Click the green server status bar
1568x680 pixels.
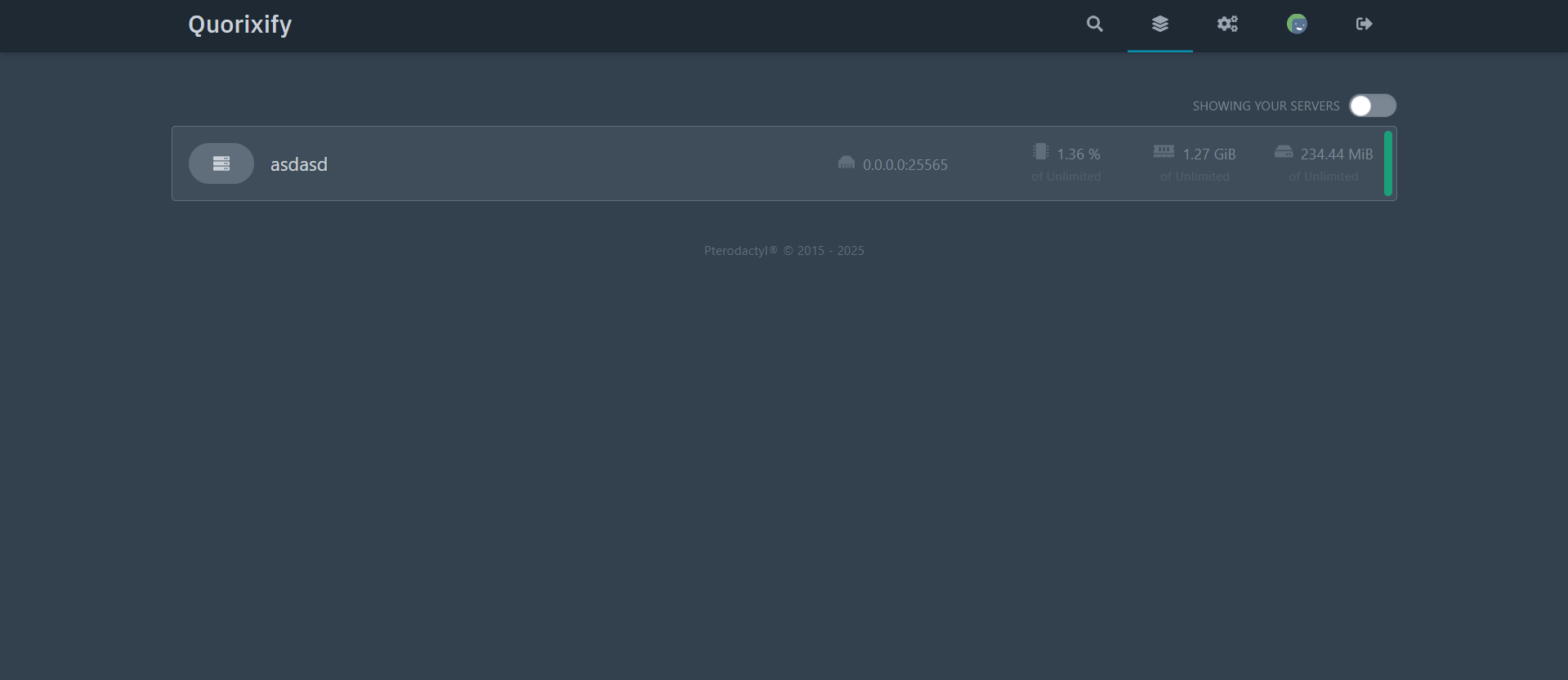pyautogui.click(x=1387, y=163)
